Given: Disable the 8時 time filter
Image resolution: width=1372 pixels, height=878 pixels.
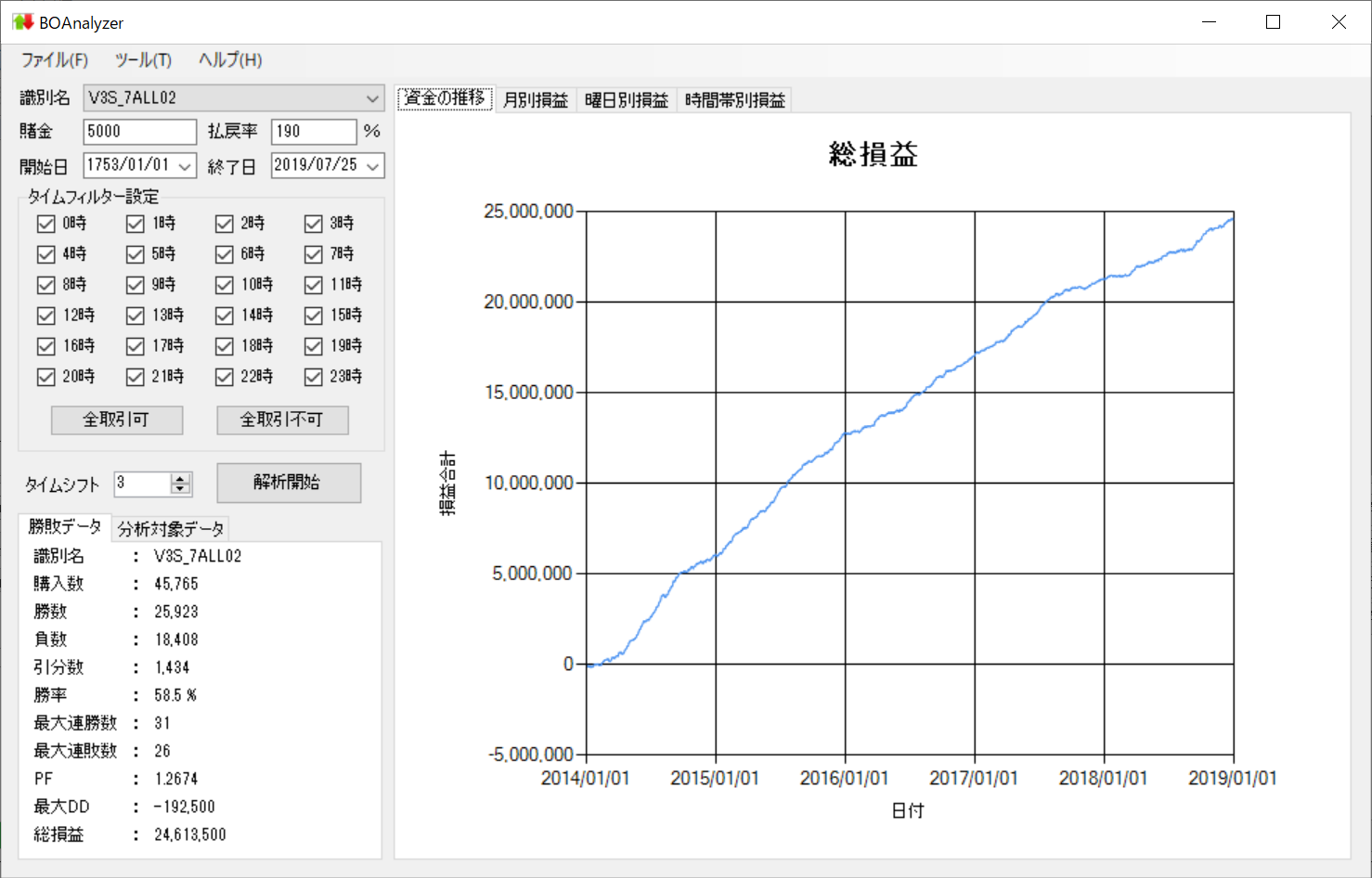Looking at the screenshot, I should [46, 285].
